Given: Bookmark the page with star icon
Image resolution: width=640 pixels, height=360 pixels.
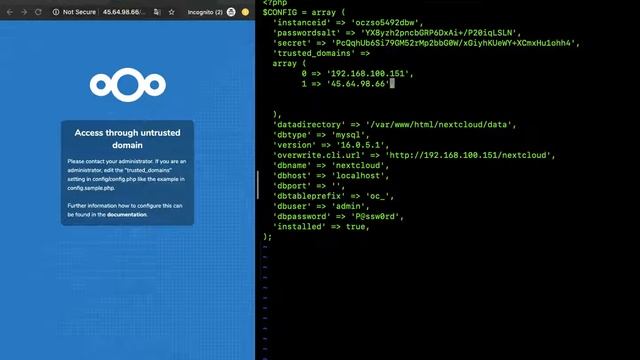Looking at the screenshot, I should coord(171,12).
